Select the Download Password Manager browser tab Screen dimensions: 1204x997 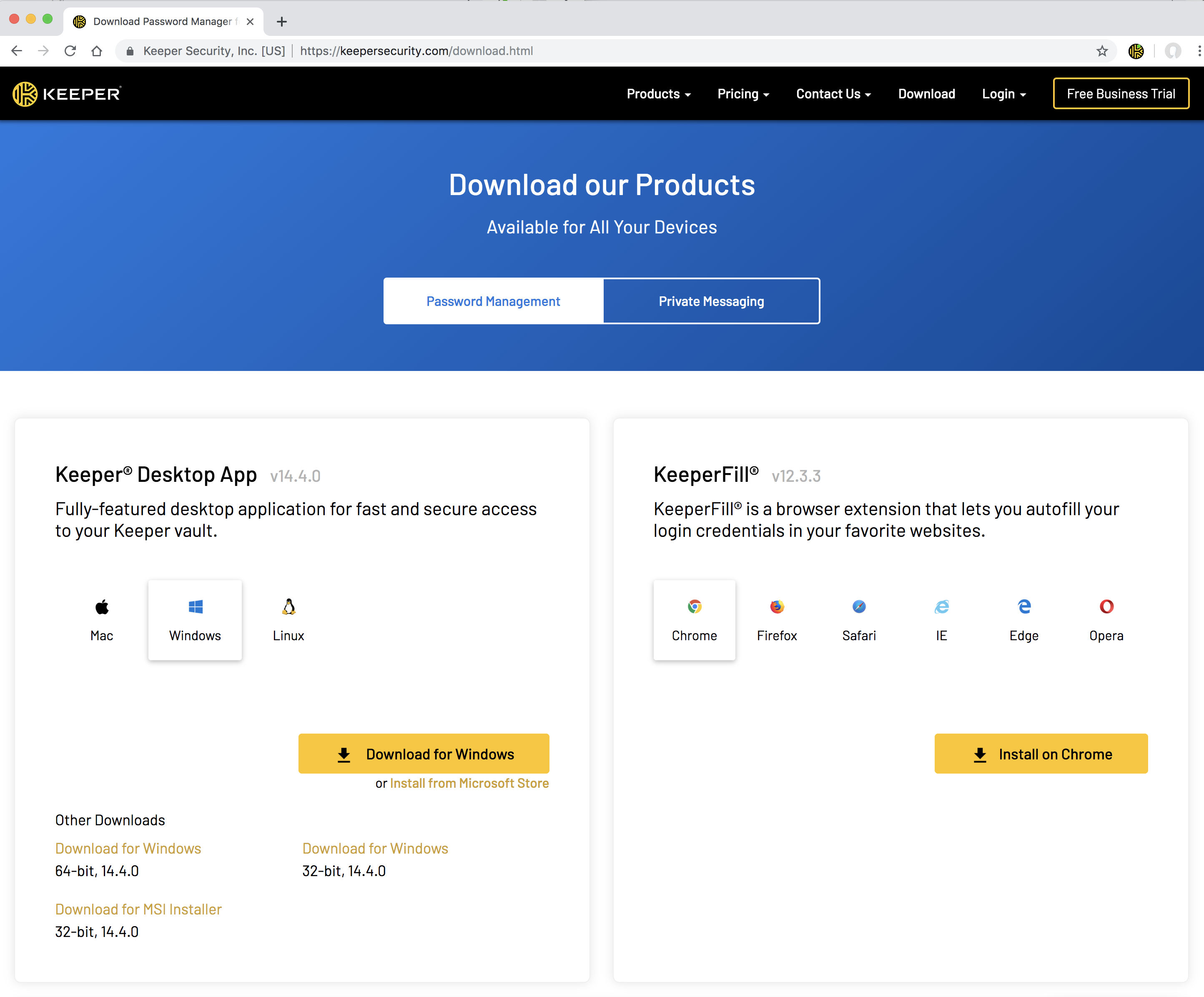[x=163, y=22]
